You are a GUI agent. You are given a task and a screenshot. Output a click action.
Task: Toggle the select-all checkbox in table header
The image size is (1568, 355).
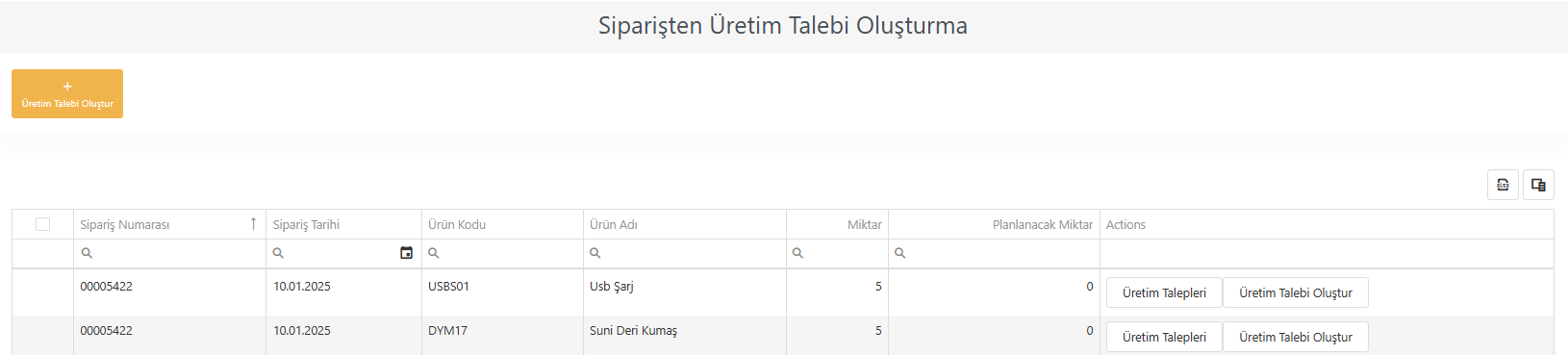tap(42, 224)
